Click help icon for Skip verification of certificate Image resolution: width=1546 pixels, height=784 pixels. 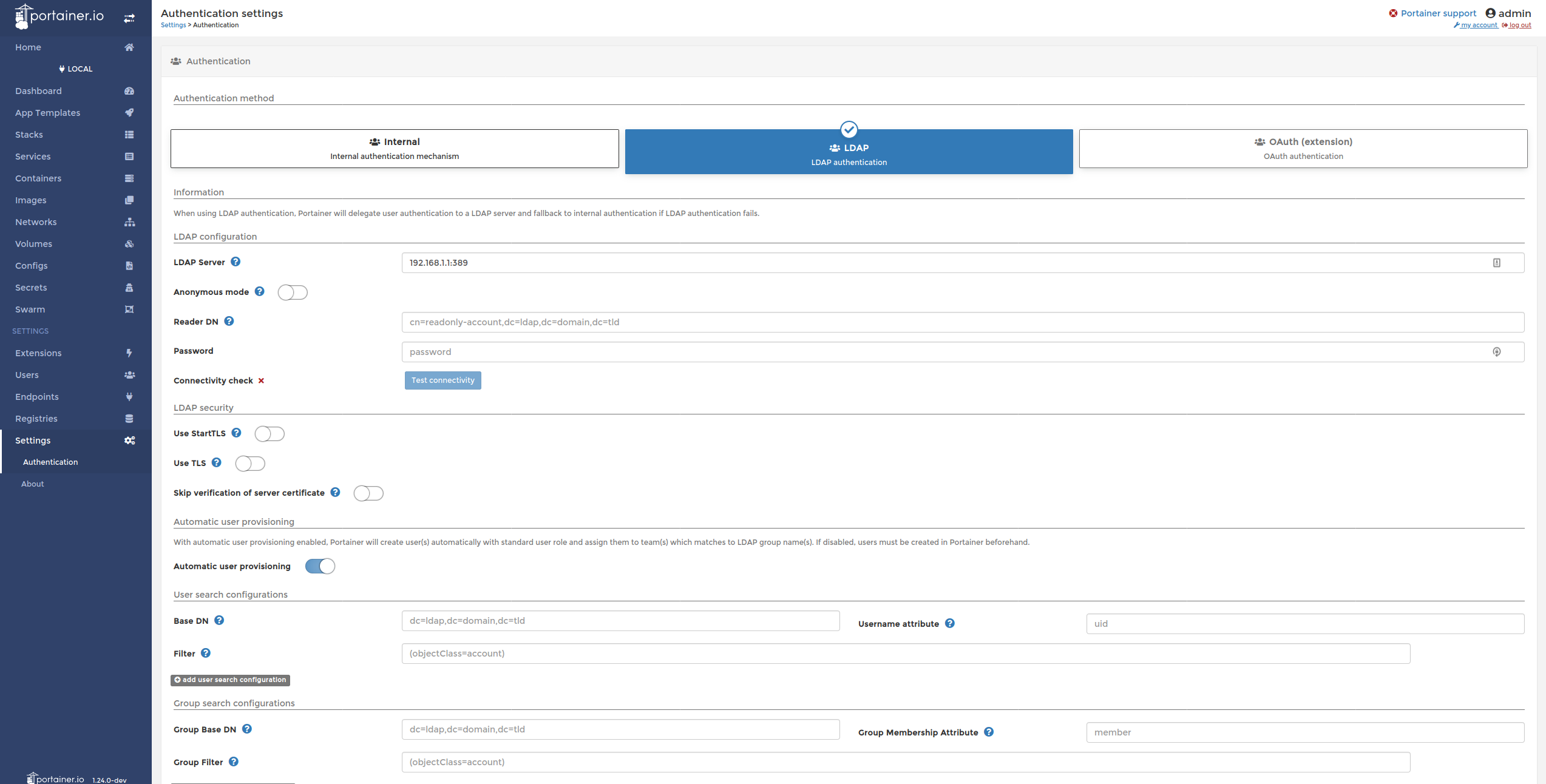pos(335,492)
